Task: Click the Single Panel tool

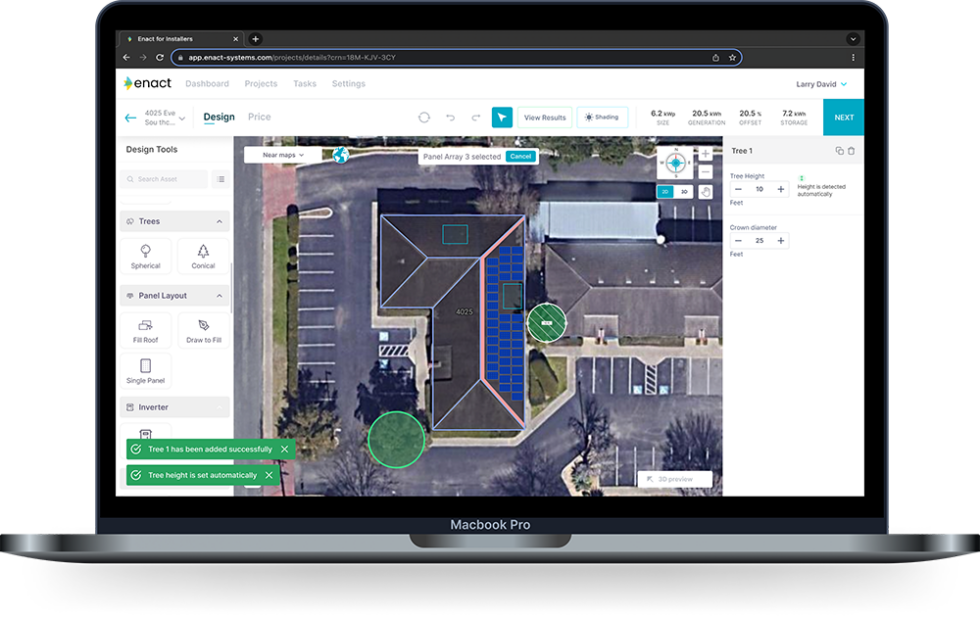Action: [145, 371]
